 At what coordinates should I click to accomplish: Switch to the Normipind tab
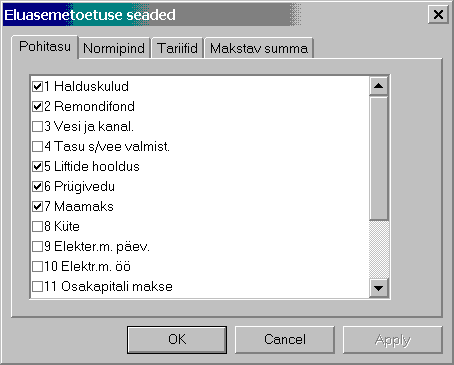pos(114,48)
